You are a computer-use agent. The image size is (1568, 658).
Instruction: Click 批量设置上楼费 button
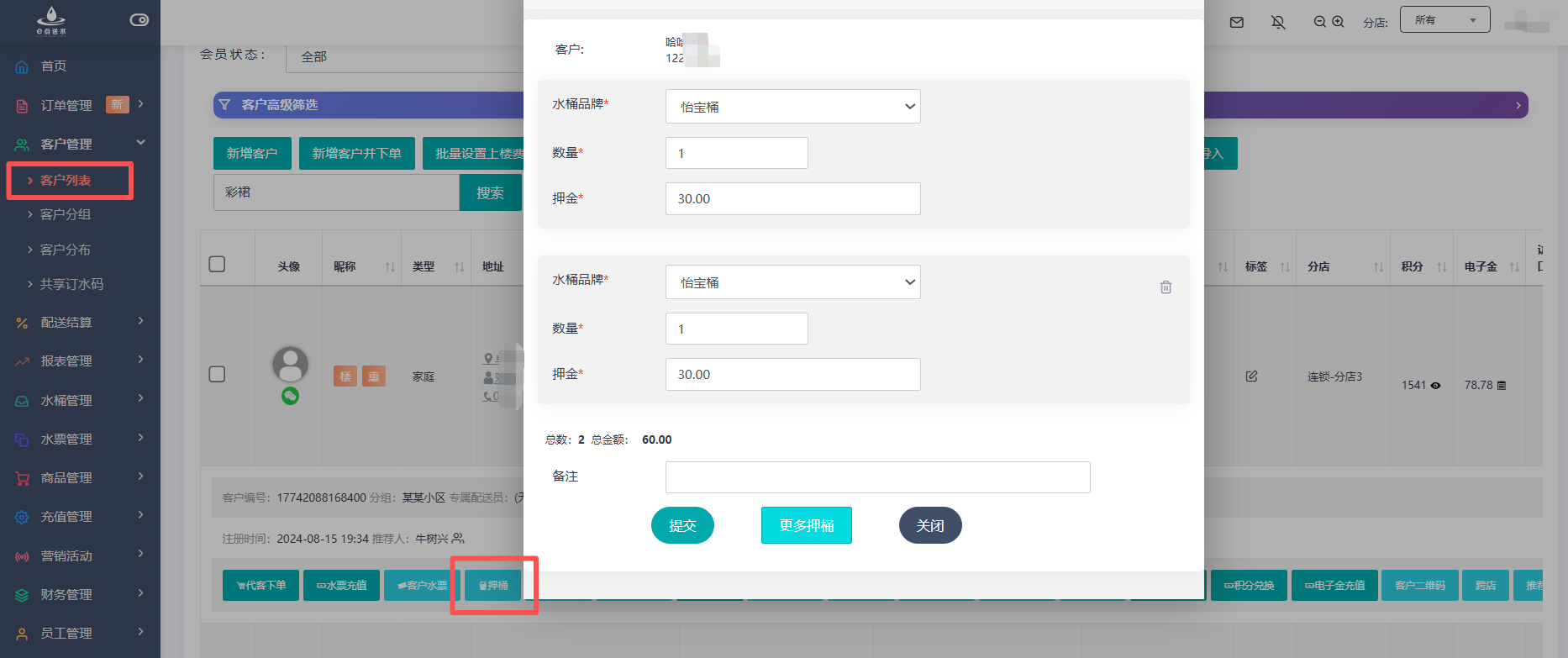[474, 153]
